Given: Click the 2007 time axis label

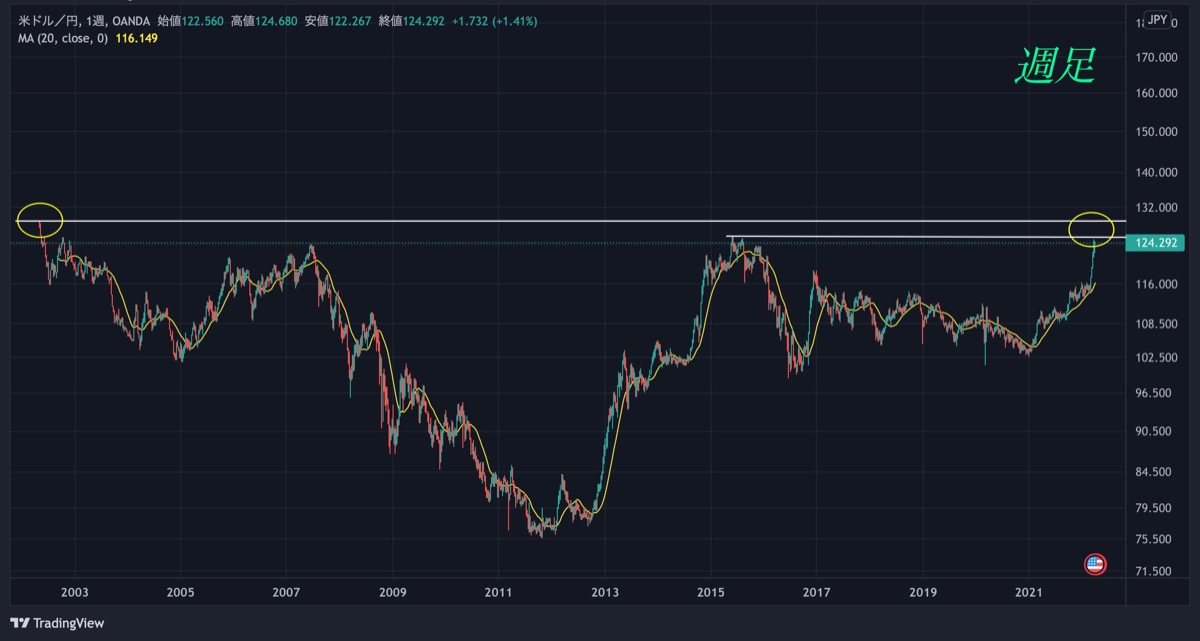Looking at the screenshot, I should click(287, 592).
